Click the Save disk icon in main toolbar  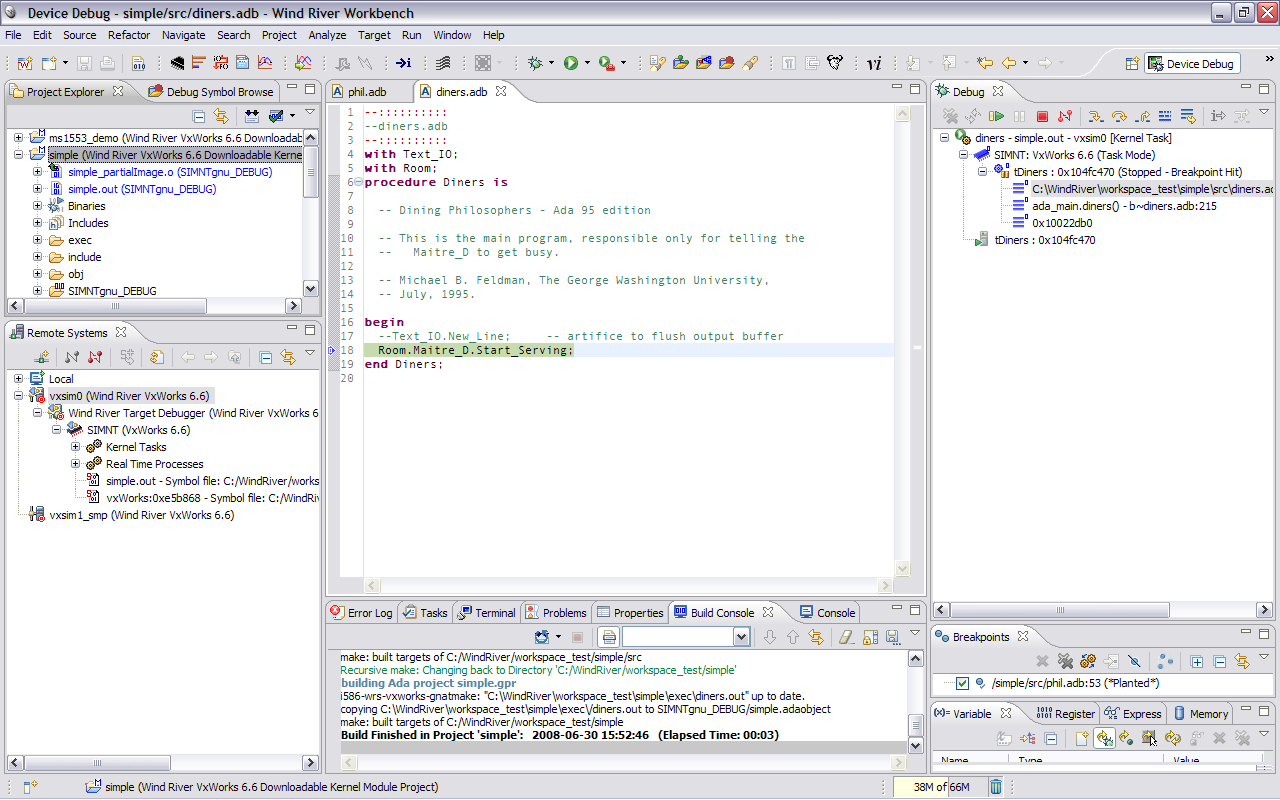point(84,63)
